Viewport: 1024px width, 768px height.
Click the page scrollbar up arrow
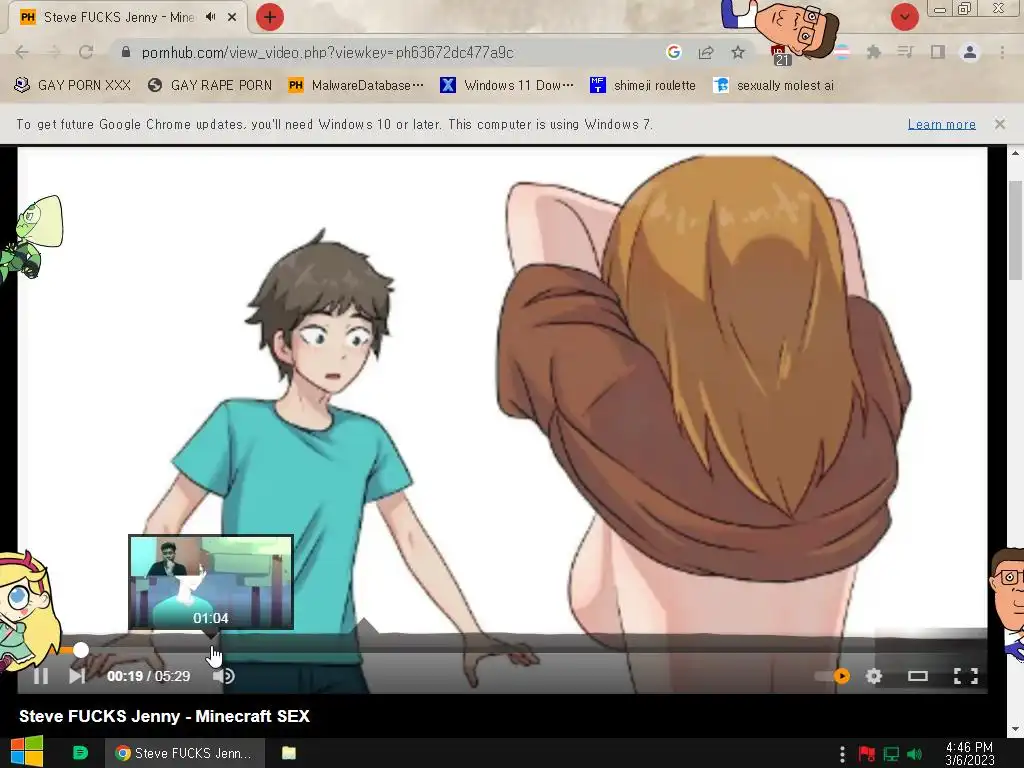tap(1016, 153)
